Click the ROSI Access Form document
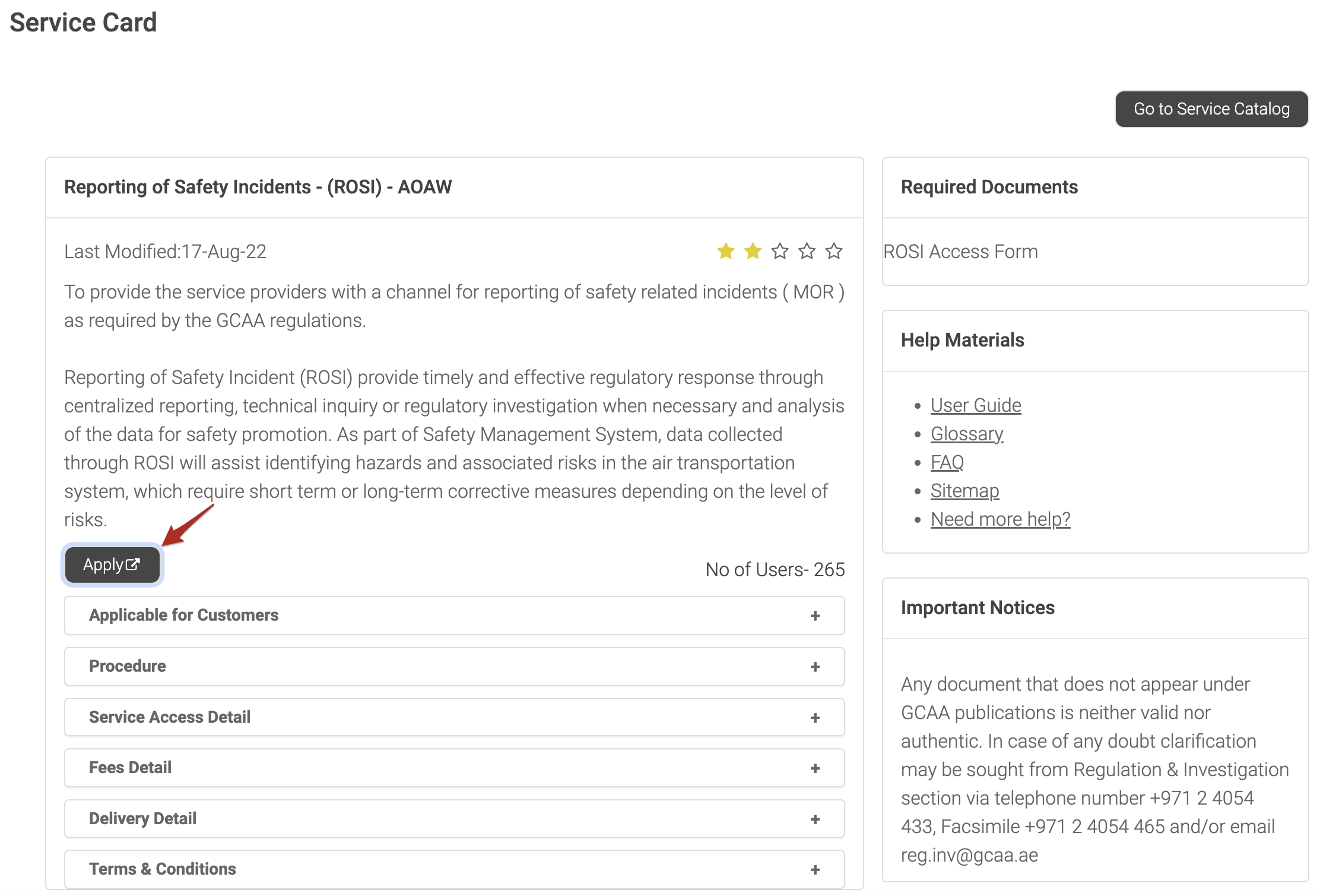1320x896 pixels. pos(960,252)
